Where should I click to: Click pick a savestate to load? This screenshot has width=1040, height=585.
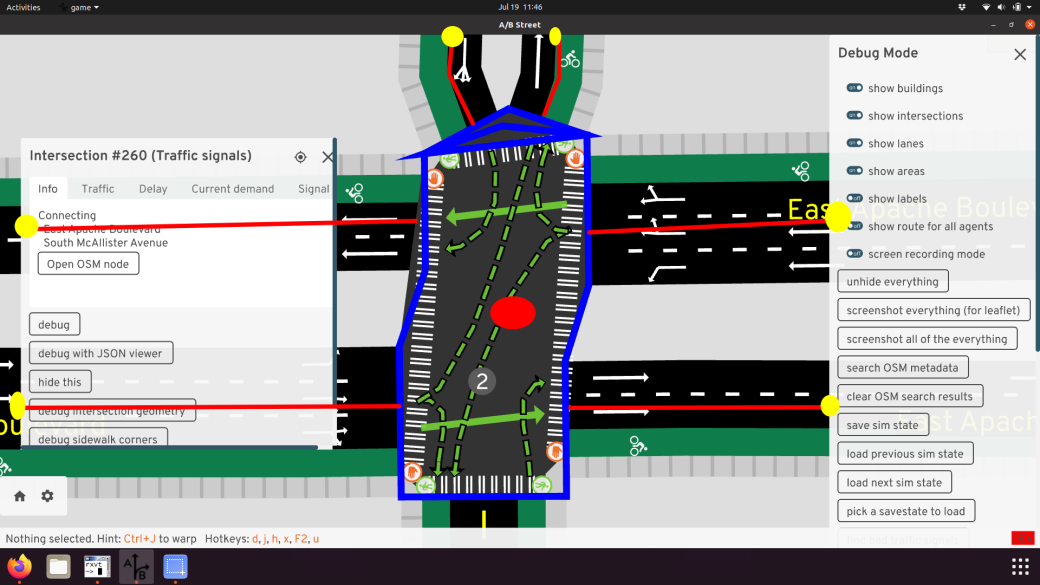point(906,511)
